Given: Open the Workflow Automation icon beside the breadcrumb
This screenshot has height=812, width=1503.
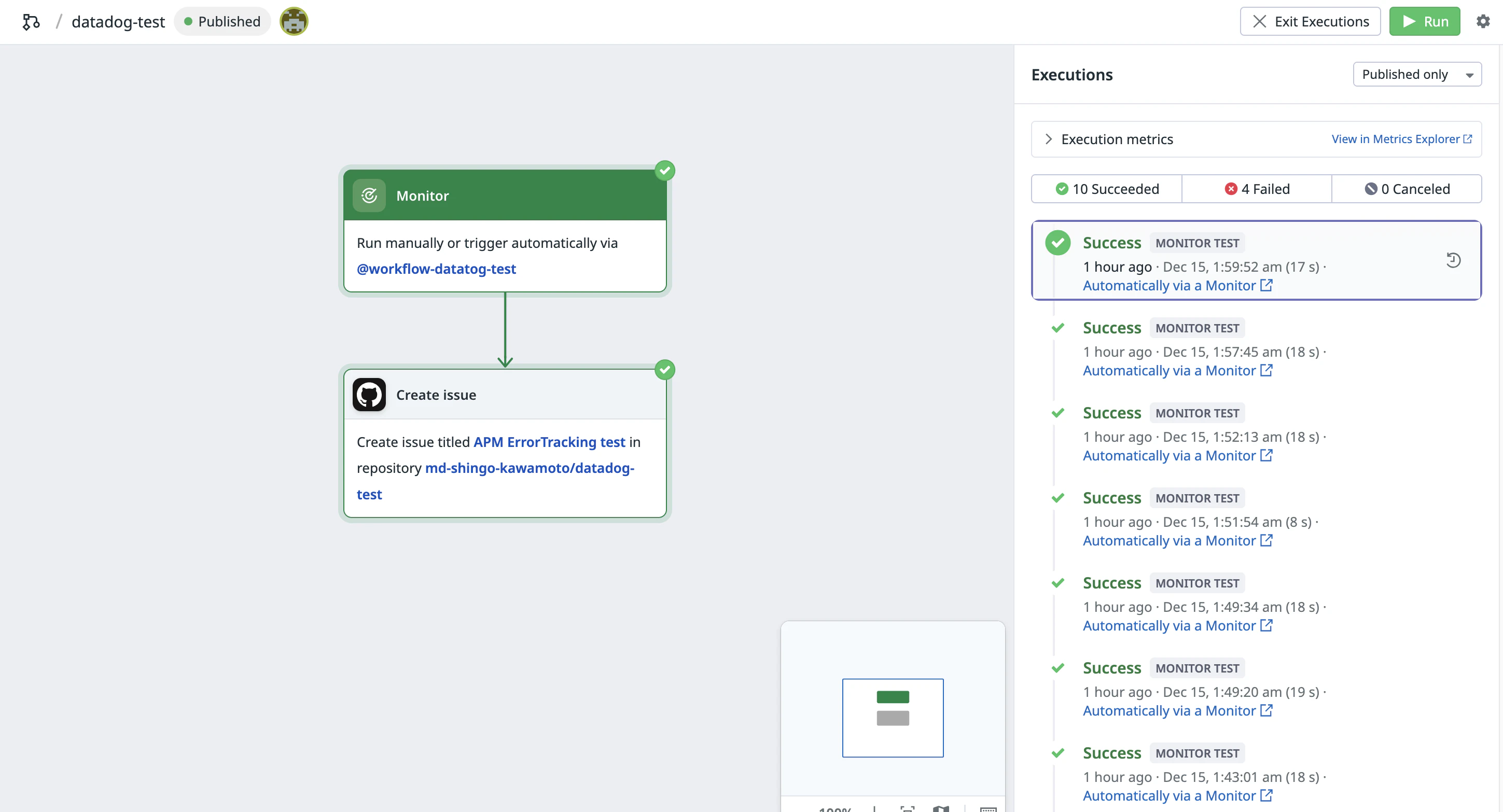Looking at the screenshot, I should click(x=31, y=22).
